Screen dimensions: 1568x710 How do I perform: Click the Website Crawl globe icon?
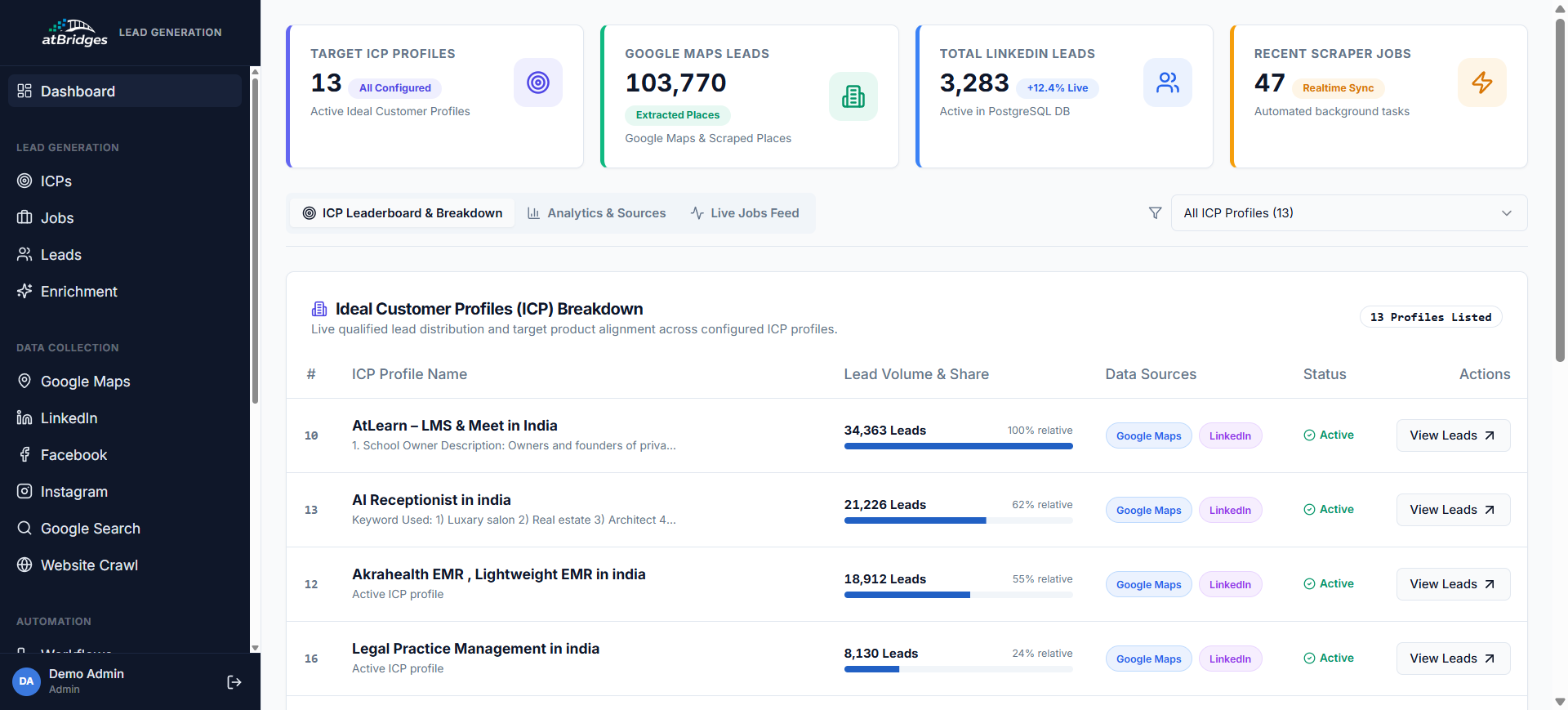pyautogui.click(x=24, y=565)
